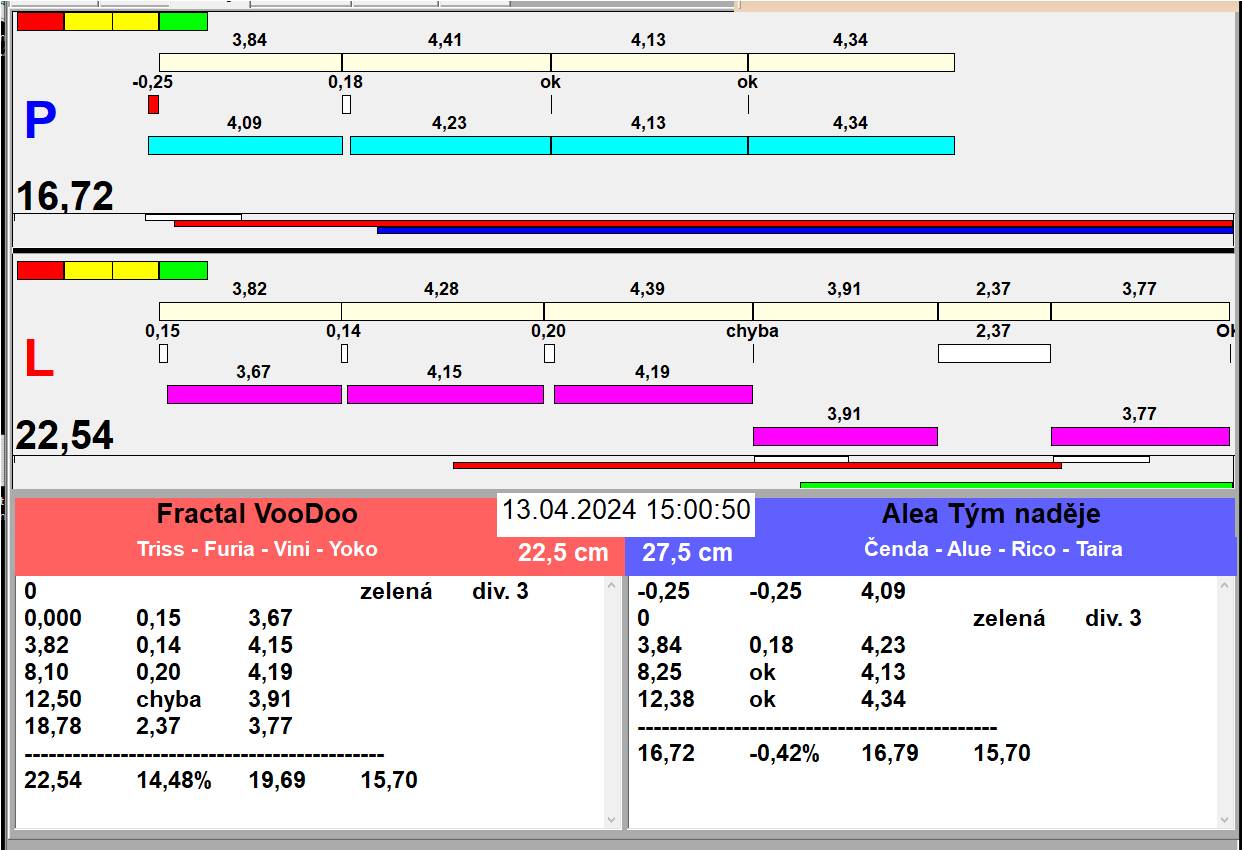1242x850 pixels.
Task: Click the Triss - Furia - Vini - Yoko lineup
Action: 257,549
